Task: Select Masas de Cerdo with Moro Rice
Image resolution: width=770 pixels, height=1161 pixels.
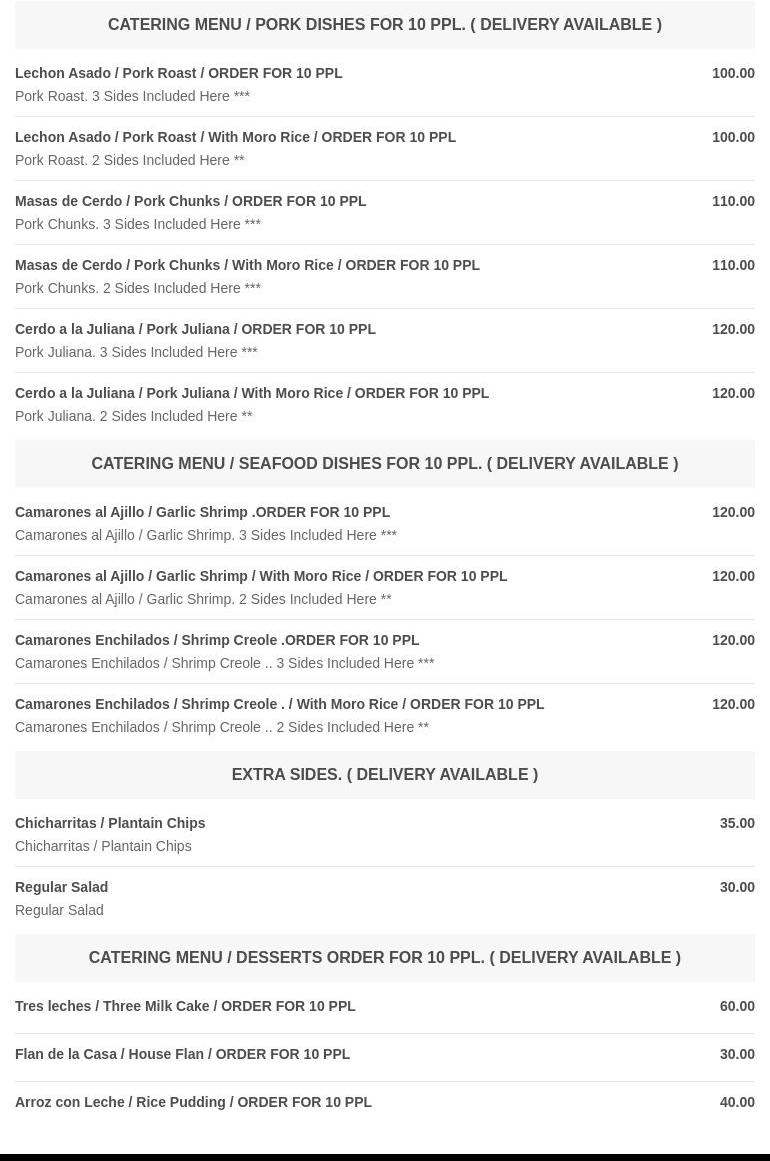Action: click(247, 265)
